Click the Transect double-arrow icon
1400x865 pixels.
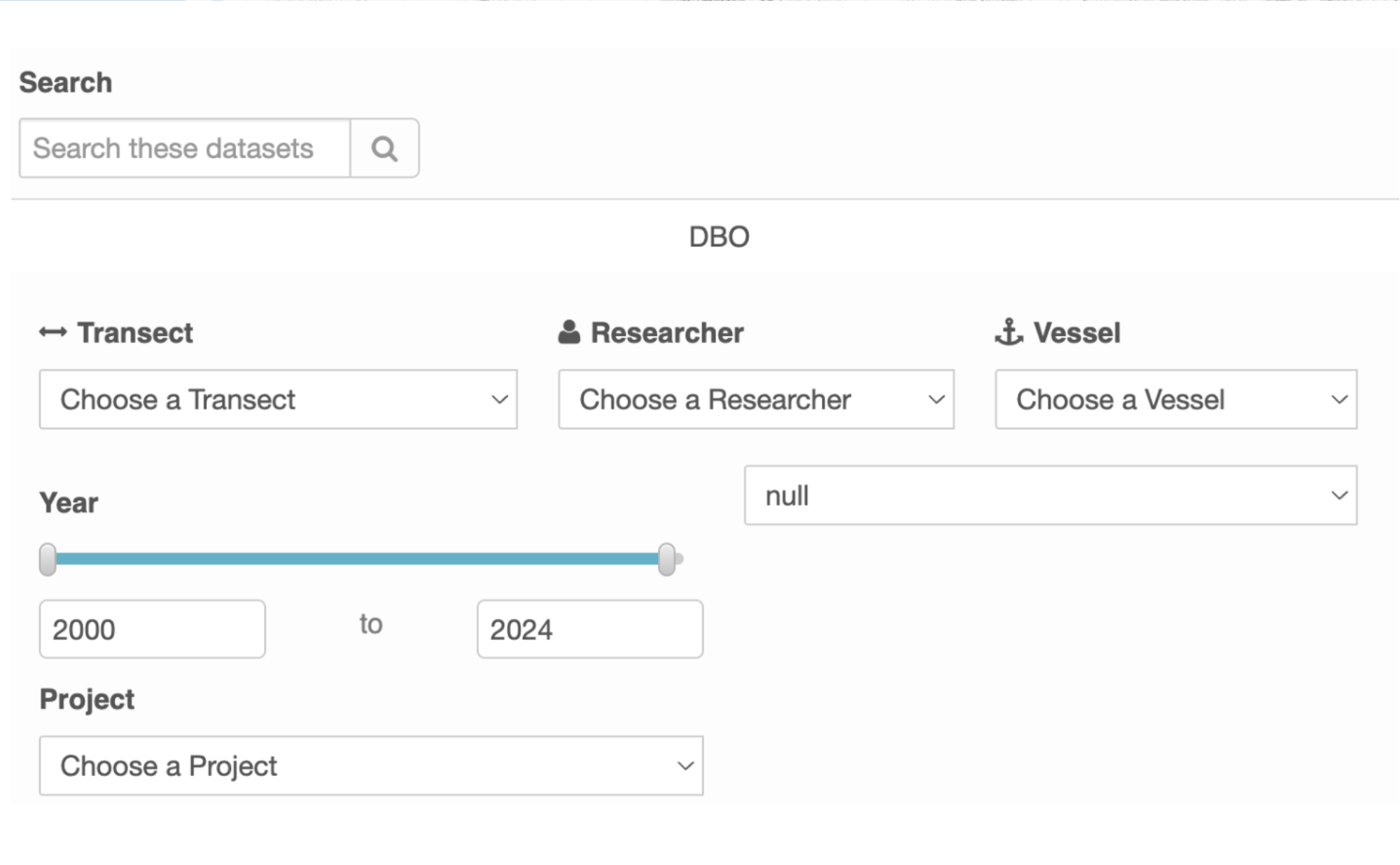[53, 332]
